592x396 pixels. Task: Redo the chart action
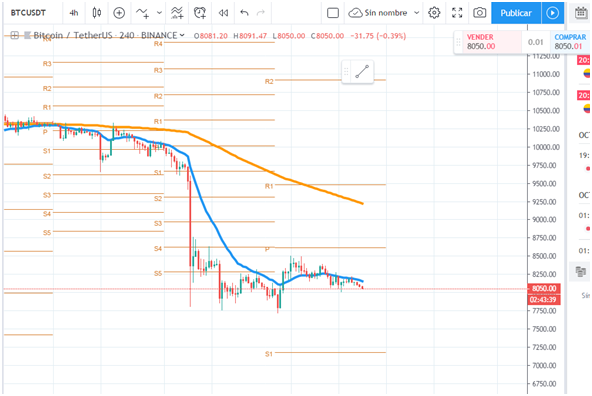pyautogui.click(x=261, y=13)
